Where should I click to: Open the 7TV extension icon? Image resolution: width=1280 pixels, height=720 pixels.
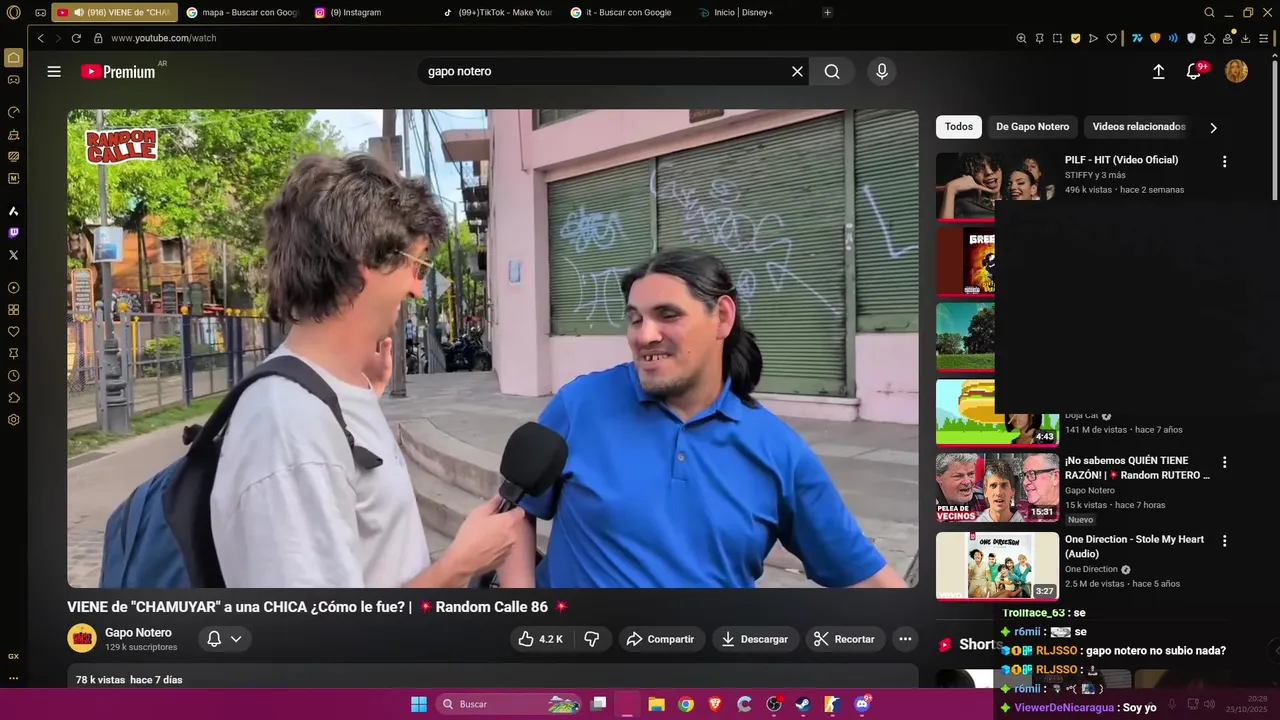pos(1137,38)
